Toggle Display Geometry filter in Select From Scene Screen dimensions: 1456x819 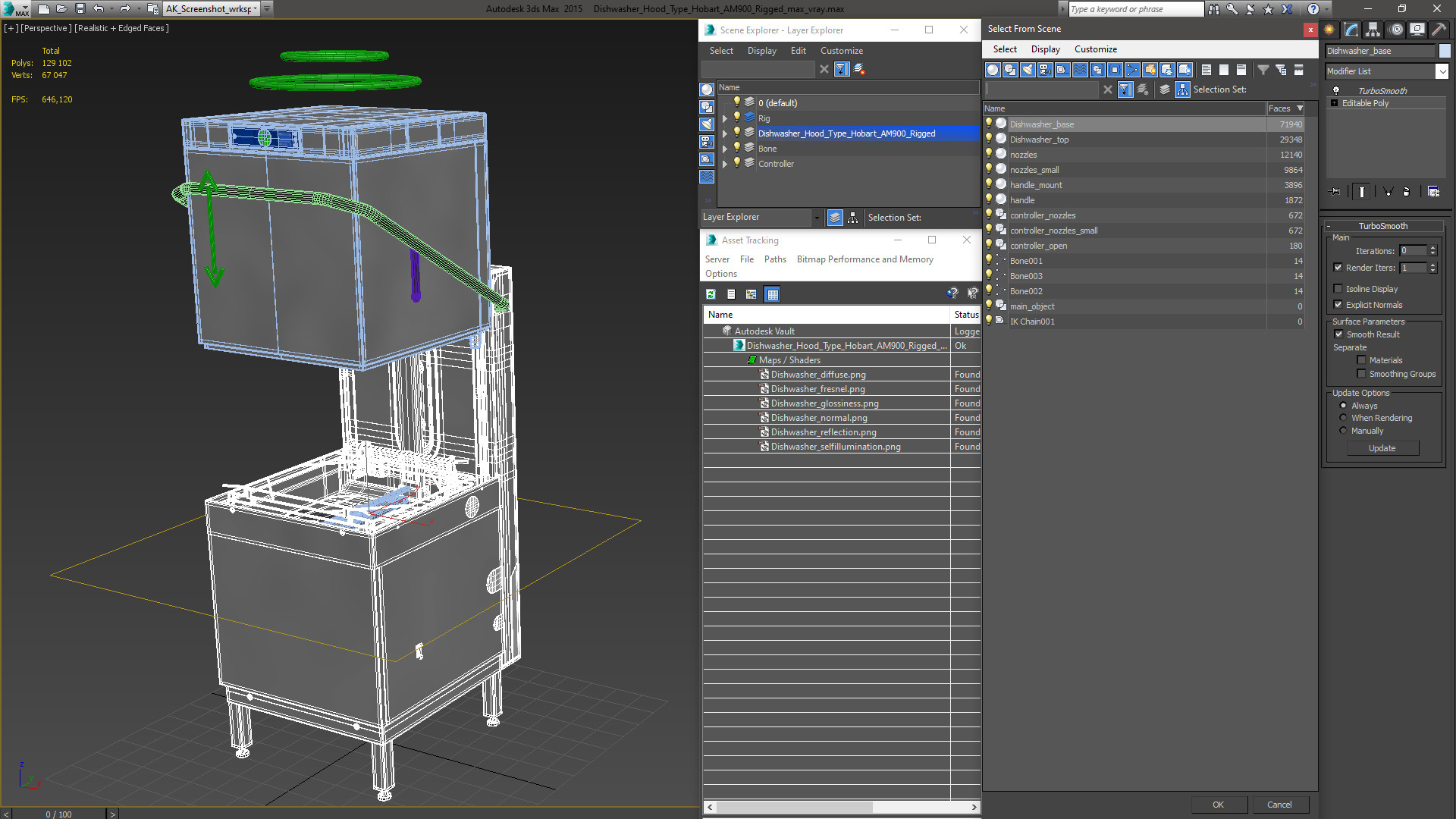[x=993, y=70]
